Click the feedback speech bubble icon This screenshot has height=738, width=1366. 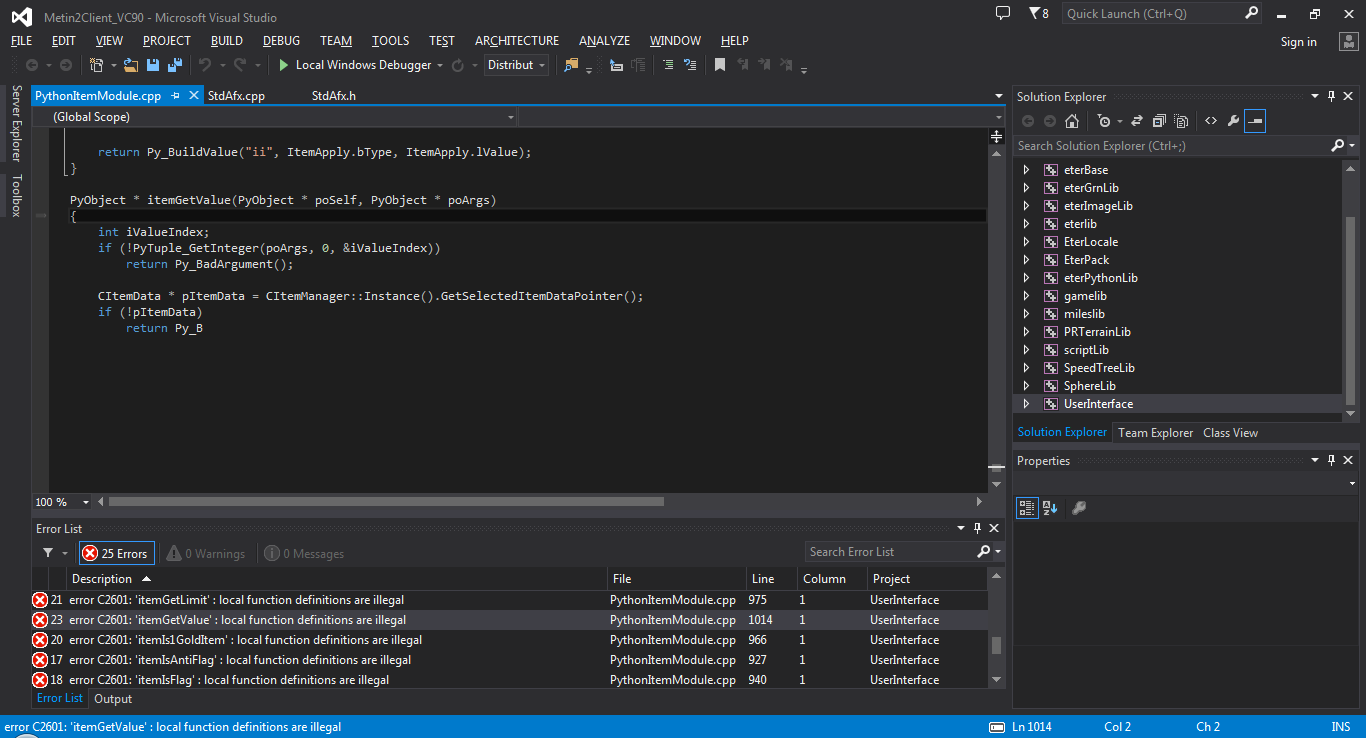[1003, 13]
